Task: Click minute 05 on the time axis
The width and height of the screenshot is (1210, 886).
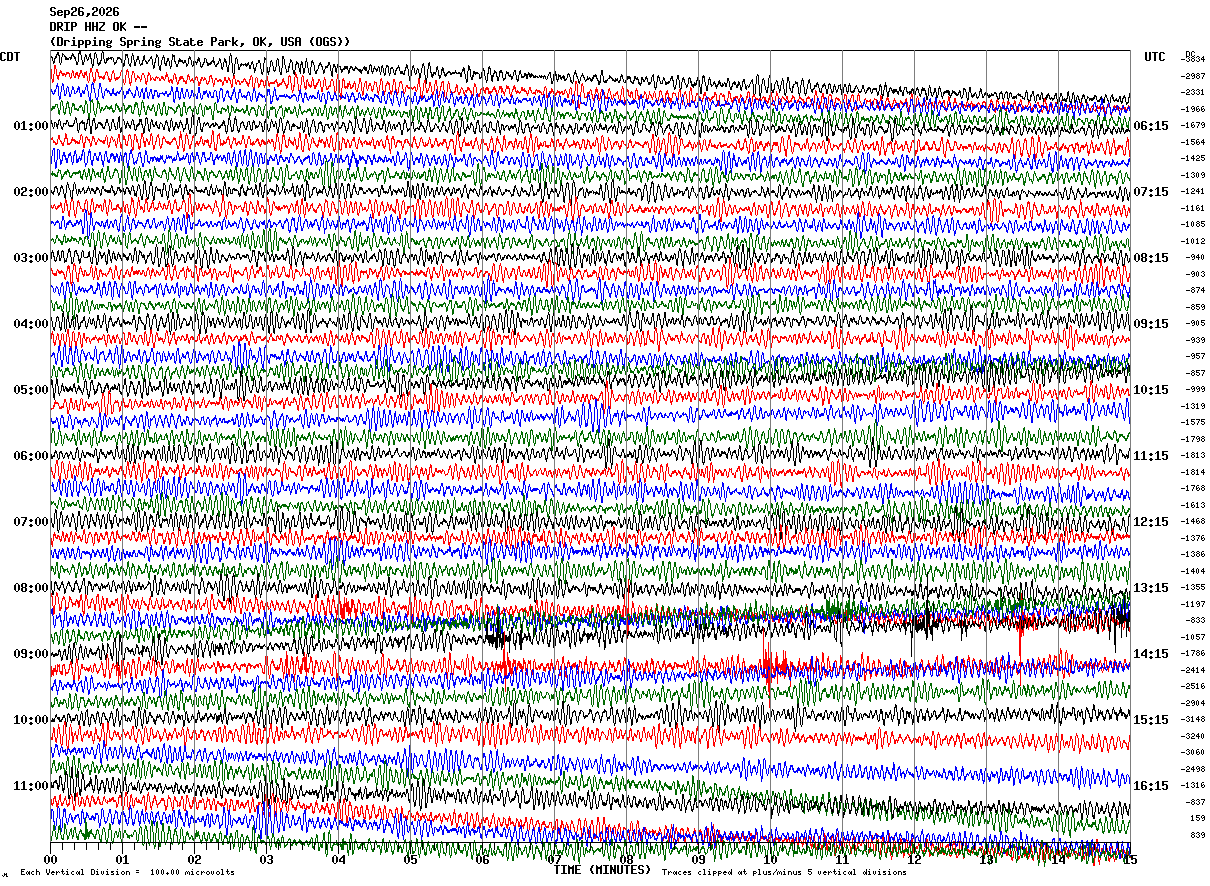Action: pos(410,859)
